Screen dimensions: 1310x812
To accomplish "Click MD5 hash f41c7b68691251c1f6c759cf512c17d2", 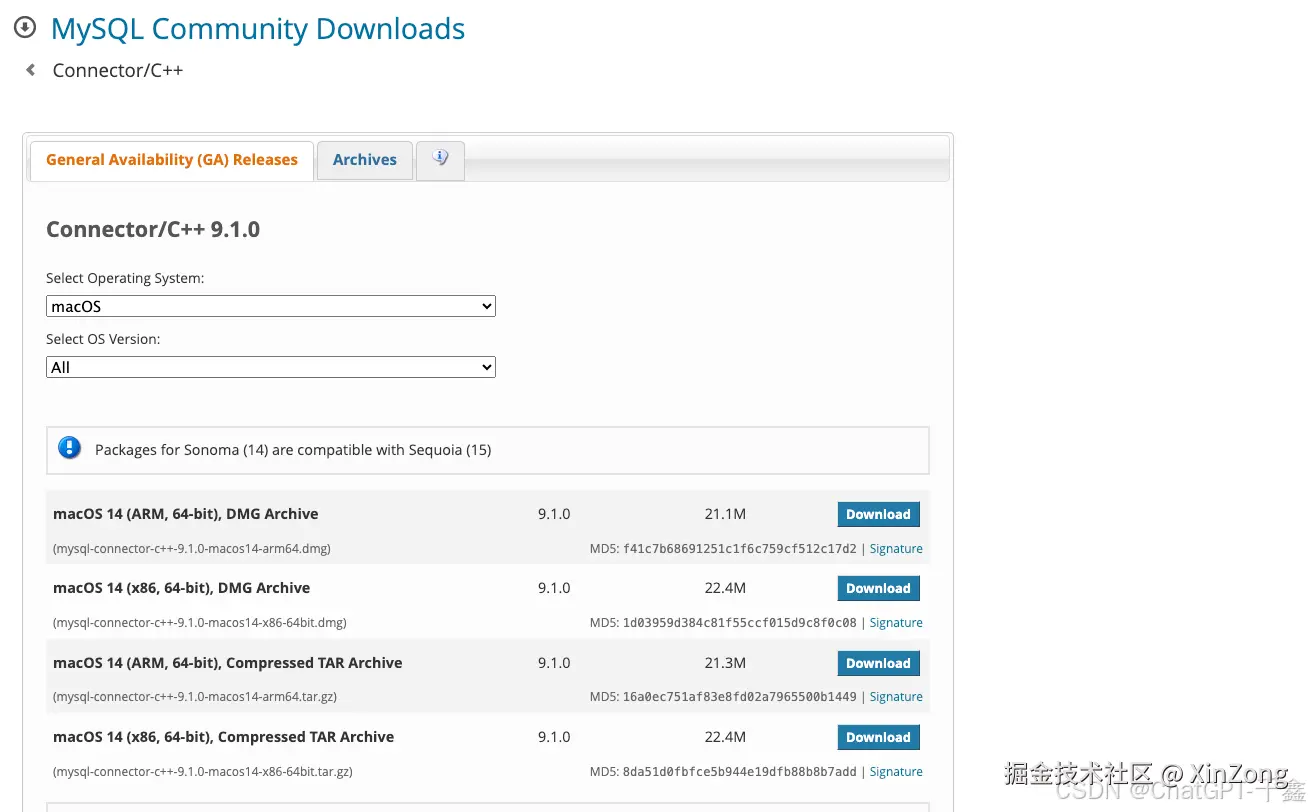I will tap(740, 549).
